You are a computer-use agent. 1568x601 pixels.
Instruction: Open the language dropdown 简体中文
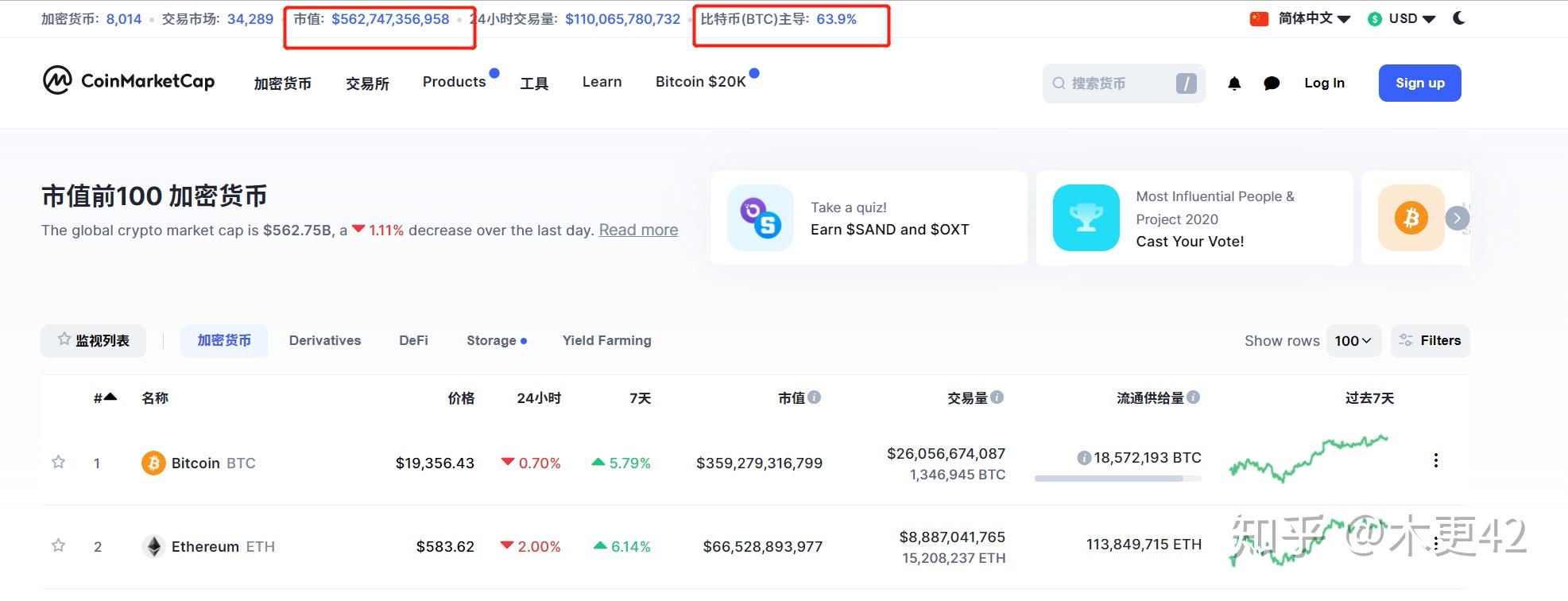[1314, 19]
